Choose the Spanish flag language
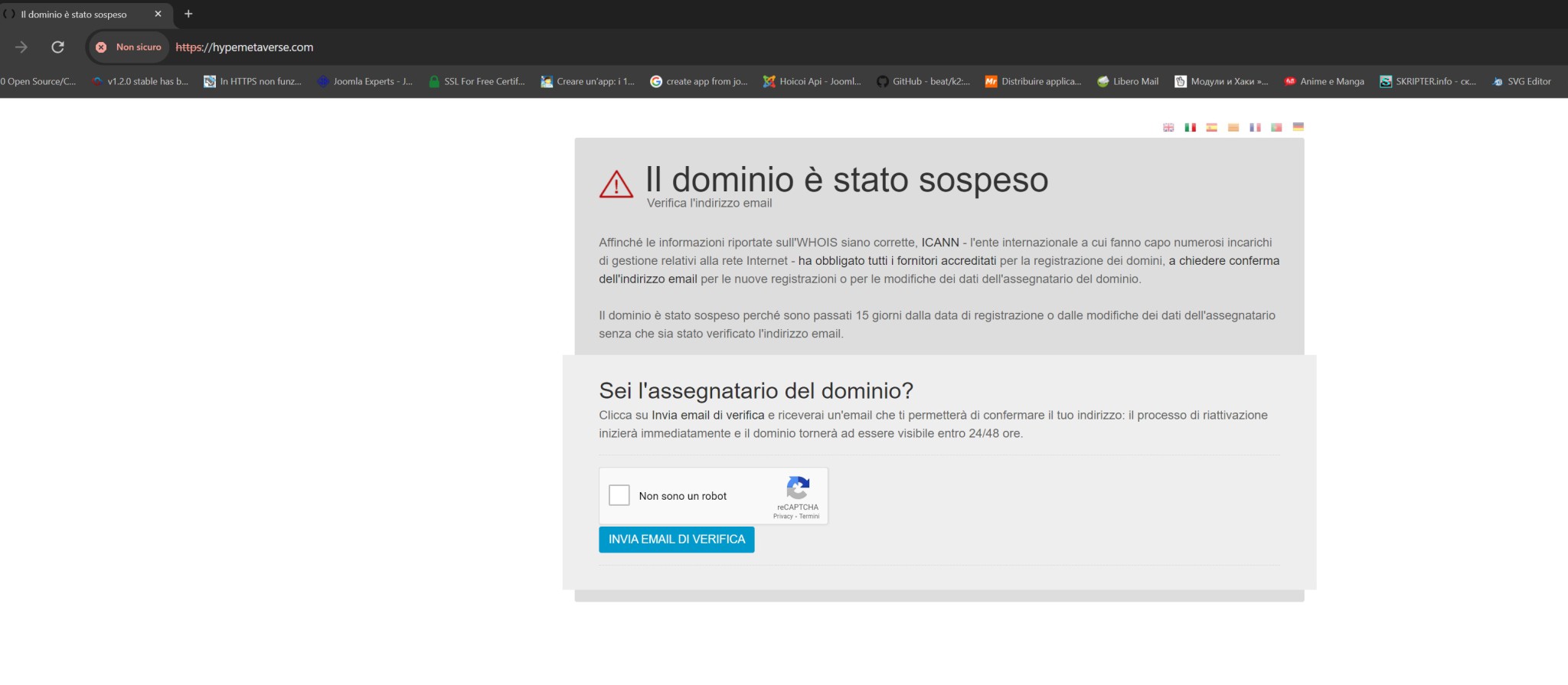The image size is (1568, 685). point(1211,128)
